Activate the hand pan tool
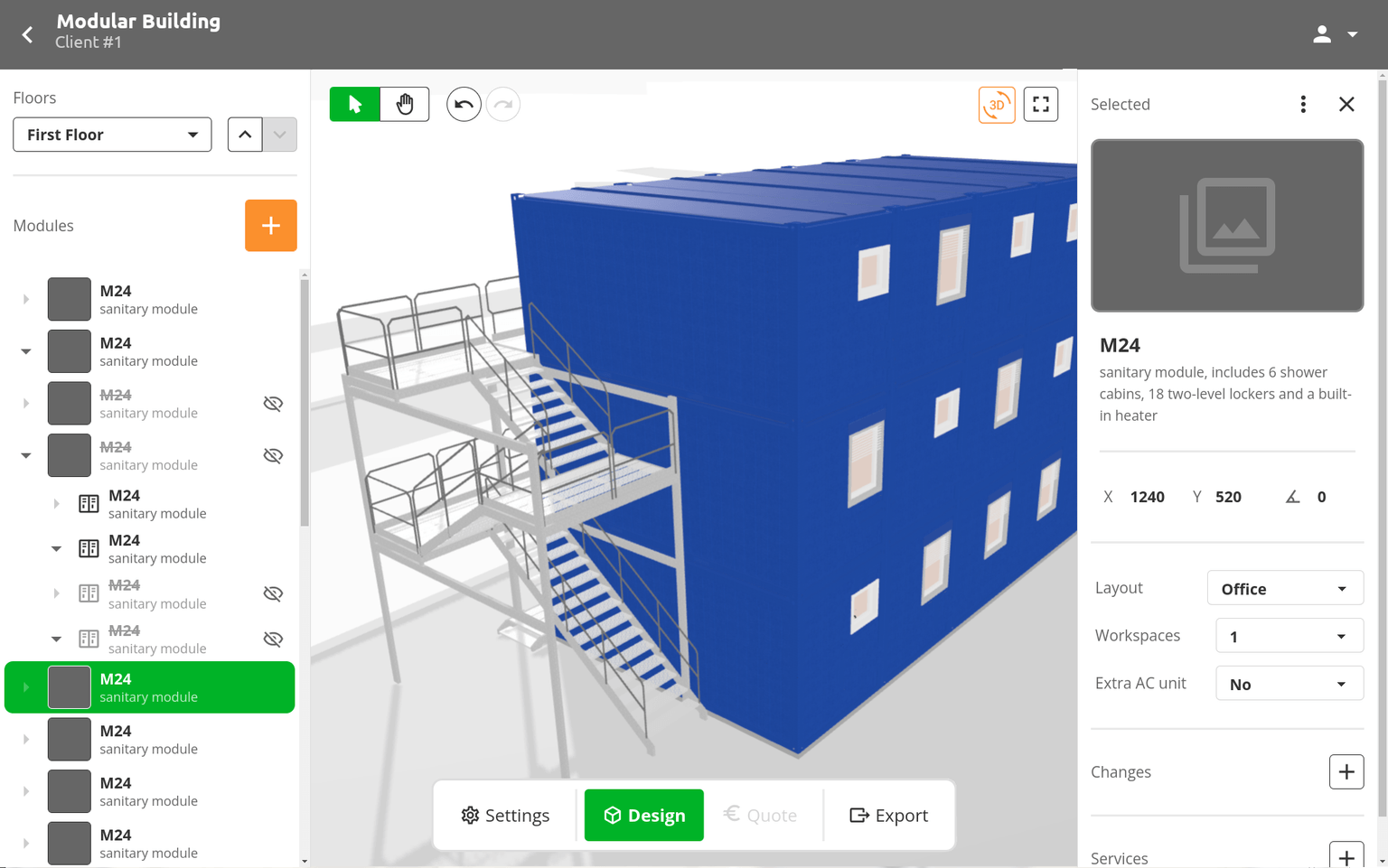Image resolution: width=1388 pixels, height=868 pixels. pos(404,104)
